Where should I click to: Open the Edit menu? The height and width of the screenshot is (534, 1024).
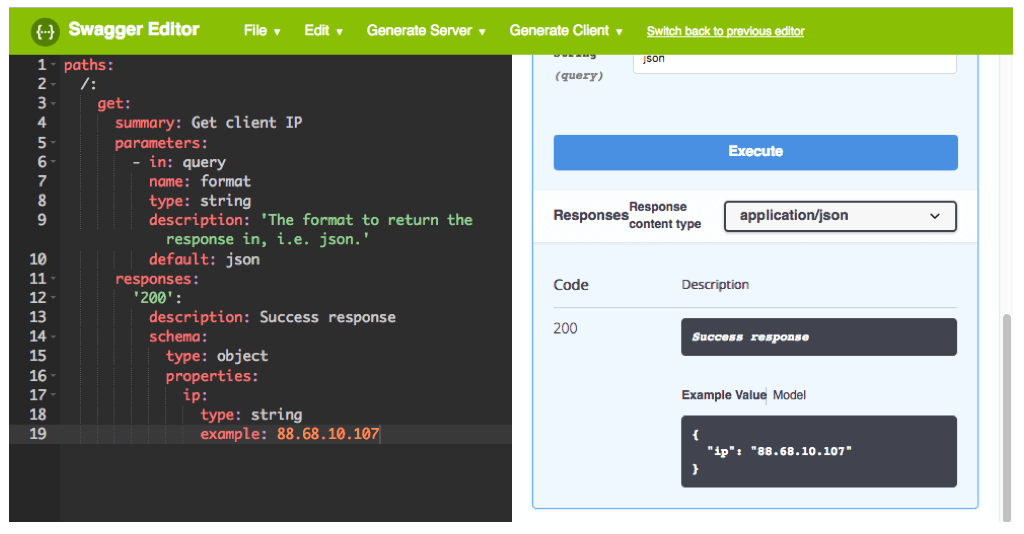[323, 31]
